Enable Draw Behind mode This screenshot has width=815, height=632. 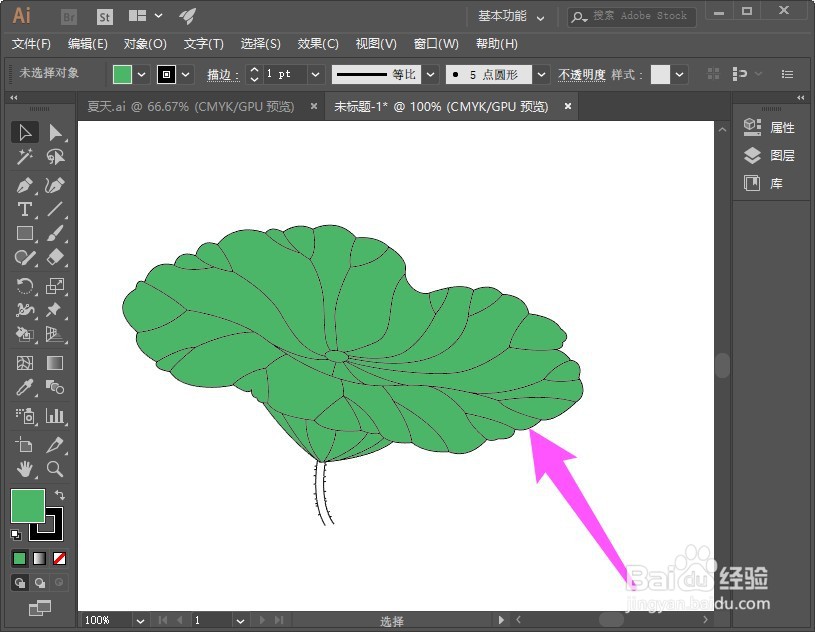coord(40,583)
